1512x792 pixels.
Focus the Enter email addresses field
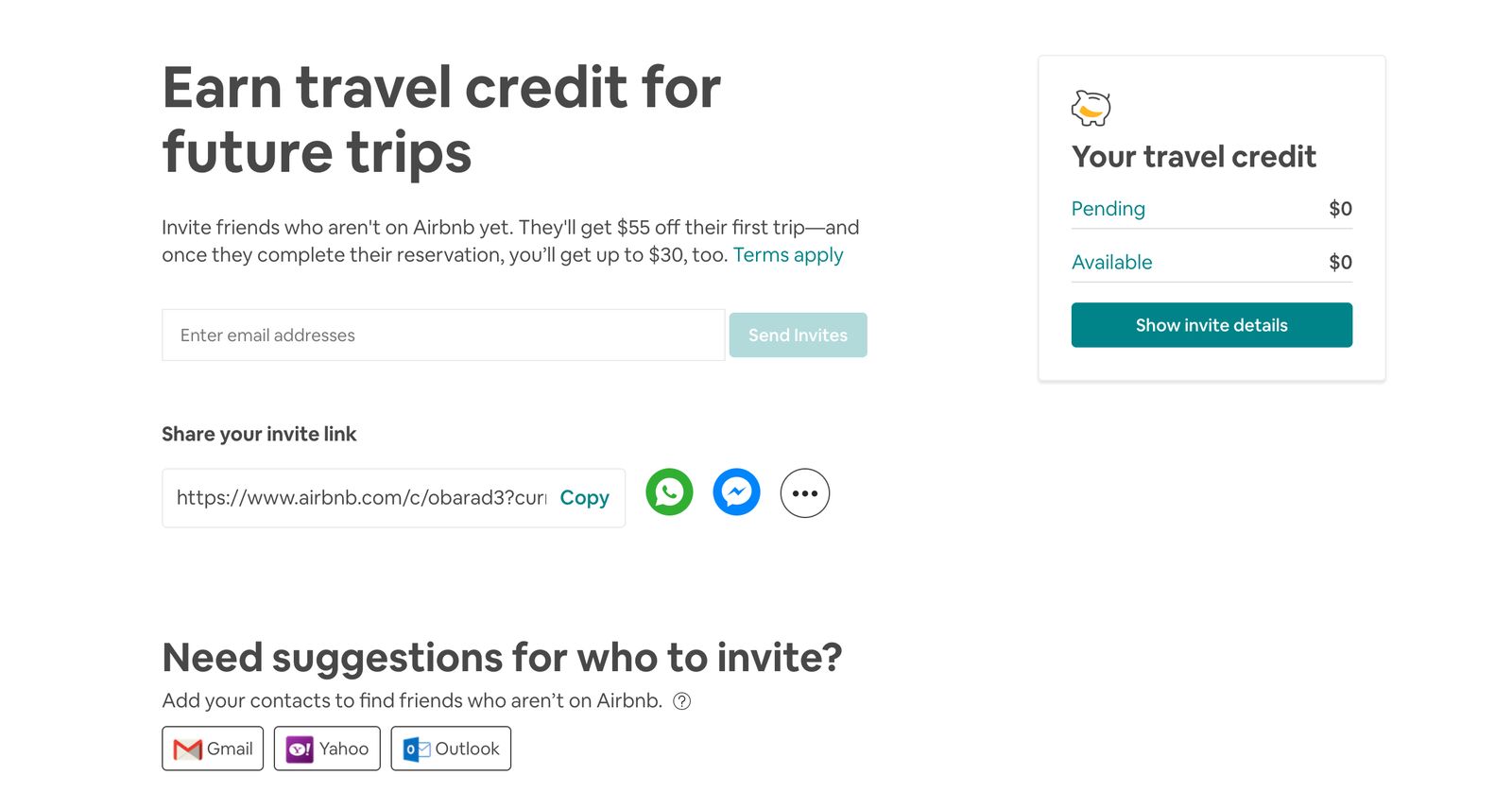(x=443, y=336)
